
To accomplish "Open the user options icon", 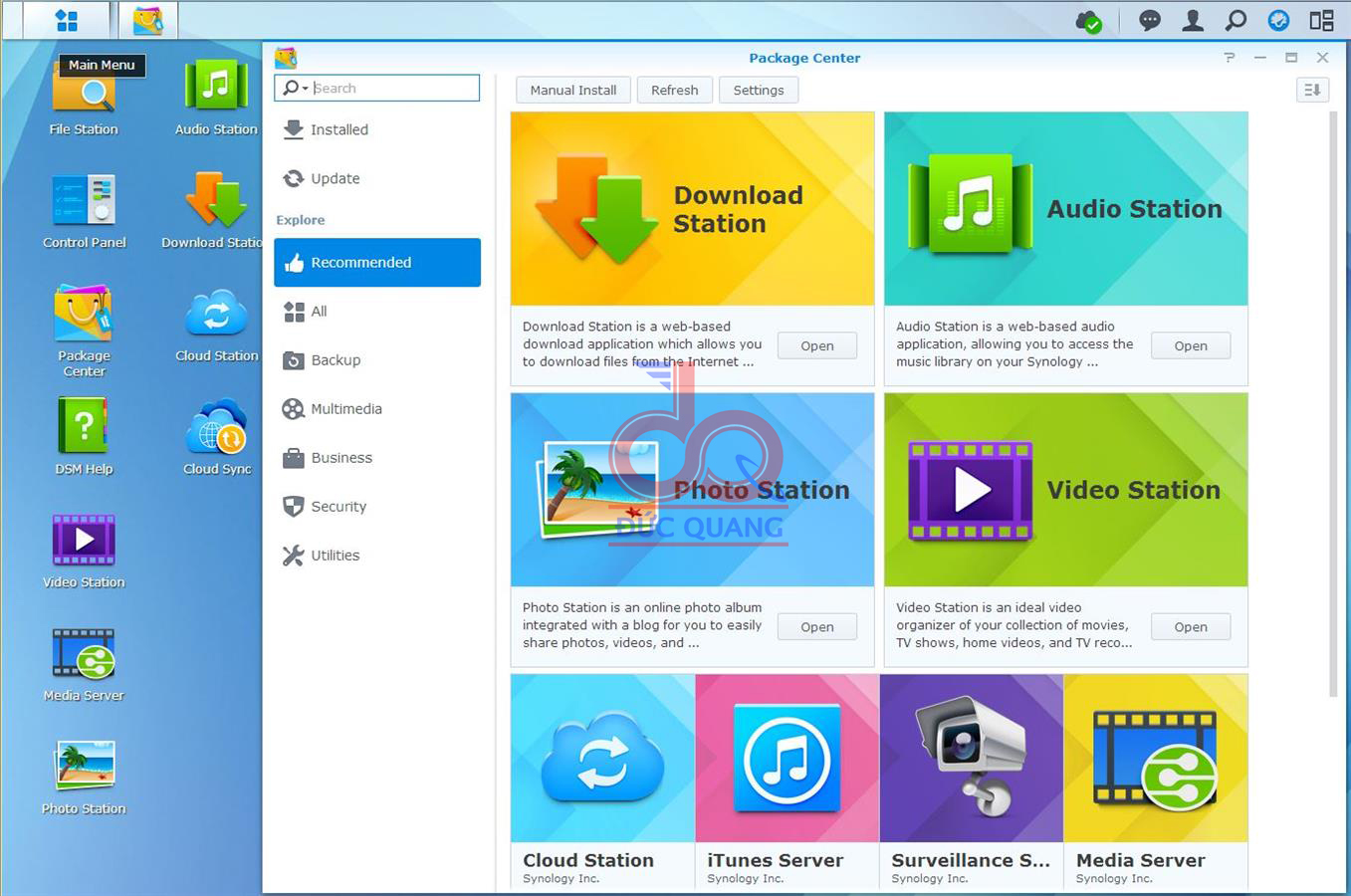I will pyautogui.click(x=1193, y=20).
